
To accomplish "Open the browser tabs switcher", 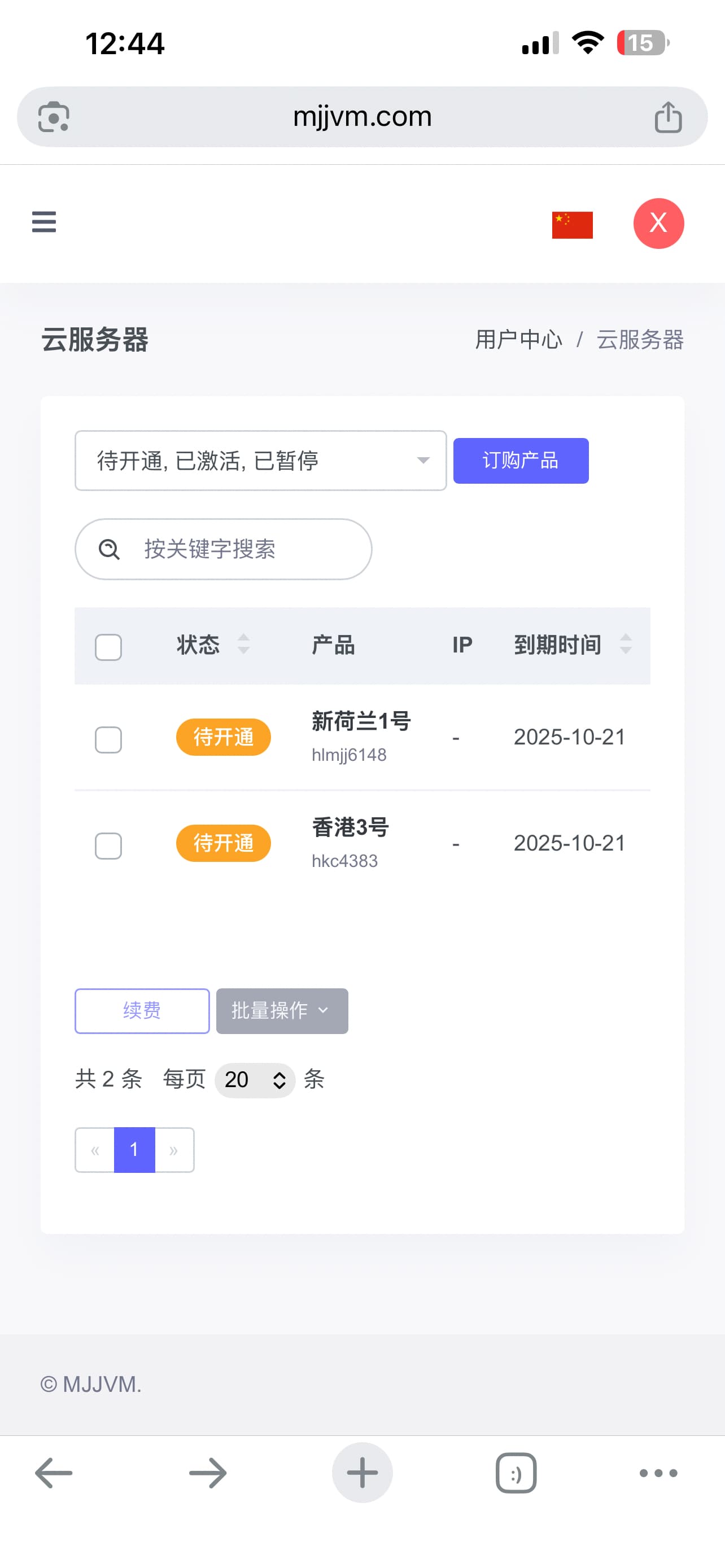I will (516, 1473).
